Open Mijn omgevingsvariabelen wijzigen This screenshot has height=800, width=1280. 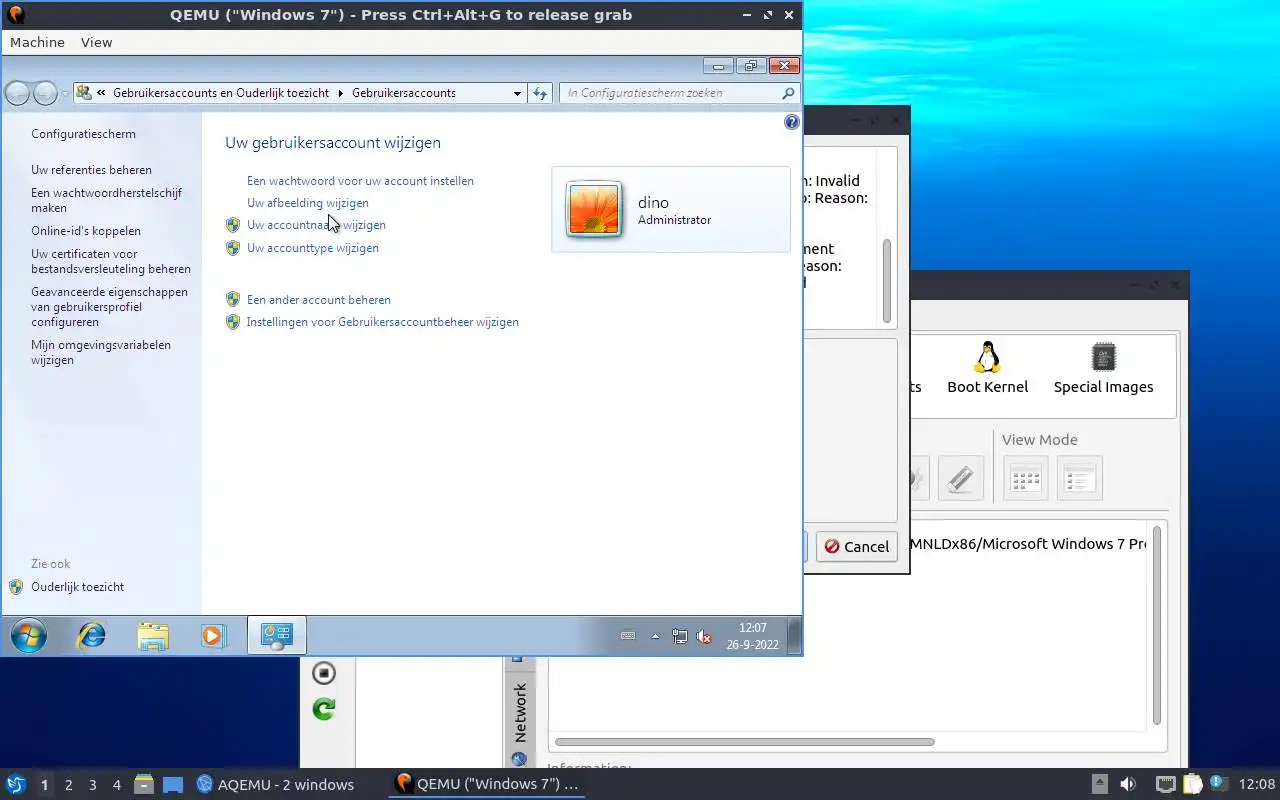tap(100, 352)
